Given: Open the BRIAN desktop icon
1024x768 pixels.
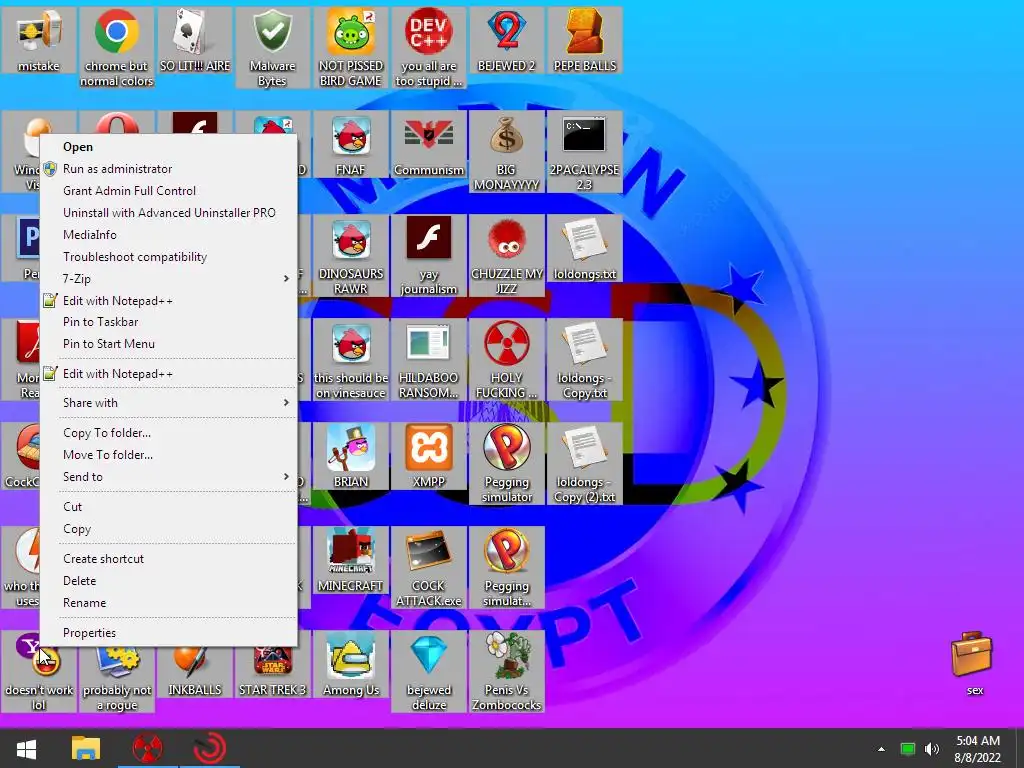Looking at the screenshot, I should tap(351, 456).
